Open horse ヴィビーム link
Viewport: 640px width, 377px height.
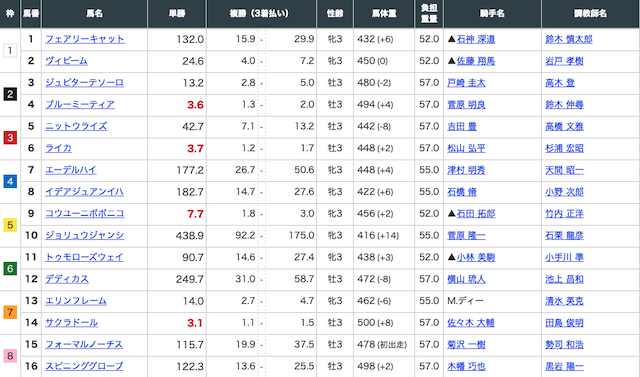coord(66,61)
